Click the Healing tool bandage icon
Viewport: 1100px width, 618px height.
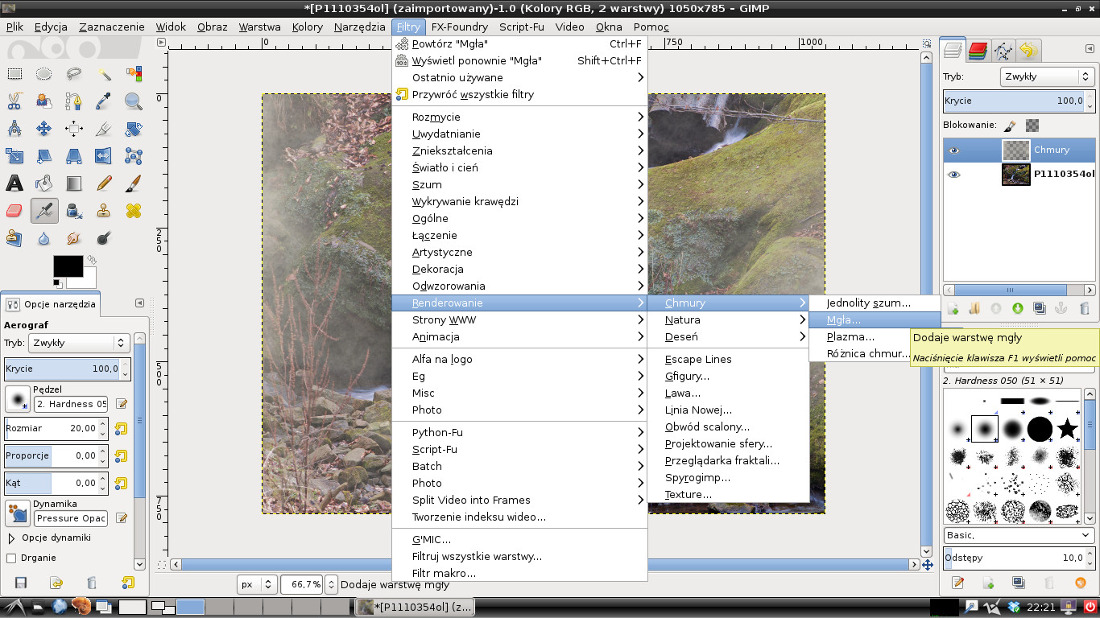[x=133, y=210]
